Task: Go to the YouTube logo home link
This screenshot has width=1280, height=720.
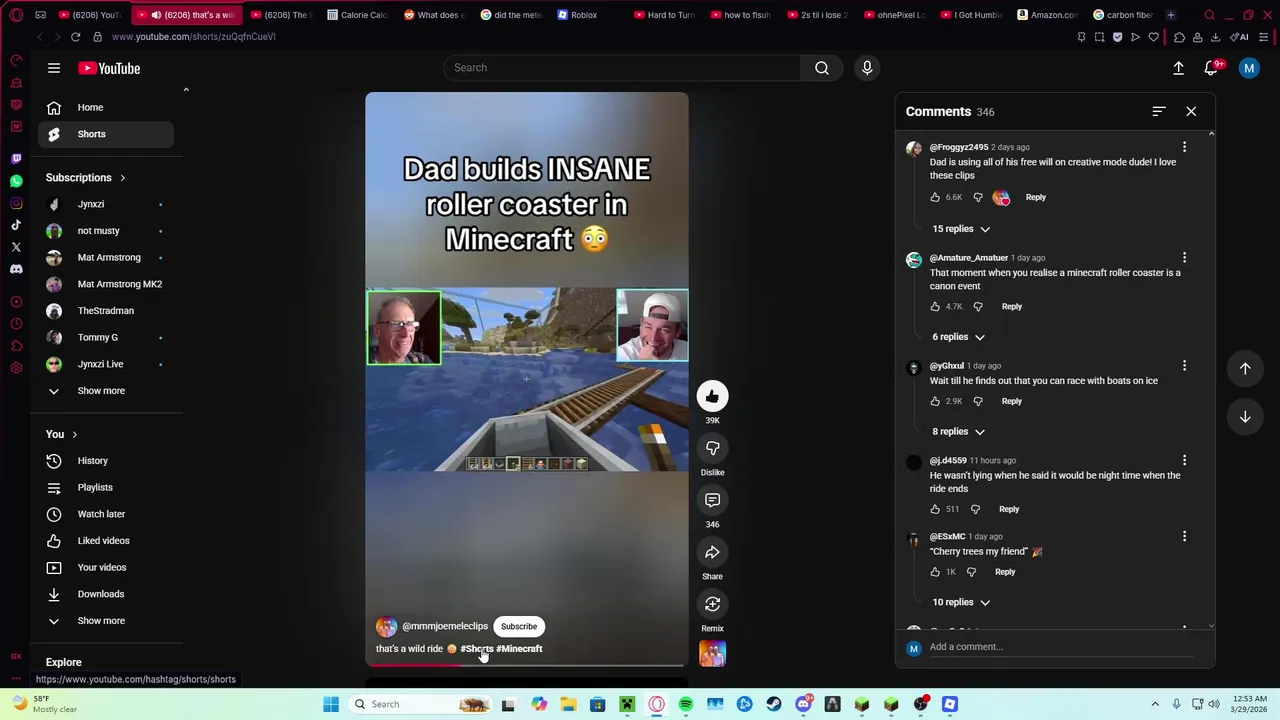Action: click(110, 68)
